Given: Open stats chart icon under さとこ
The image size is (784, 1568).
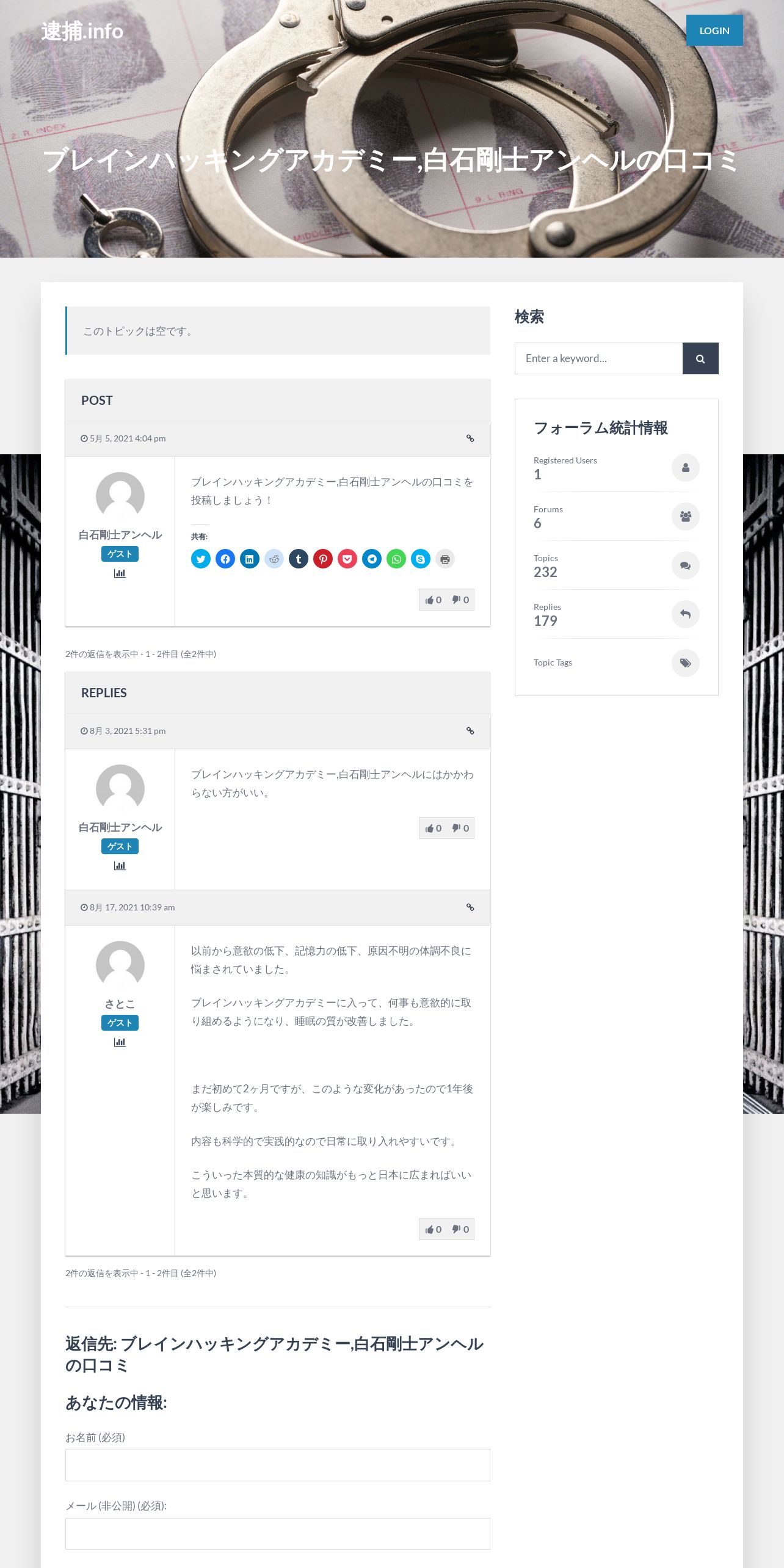Looking at the screenshot, I should pos(120,1042).
